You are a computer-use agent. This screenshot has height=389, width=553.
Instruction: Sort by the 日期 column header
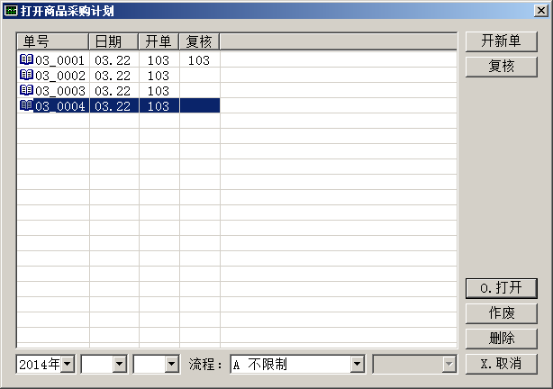[114, 42]
